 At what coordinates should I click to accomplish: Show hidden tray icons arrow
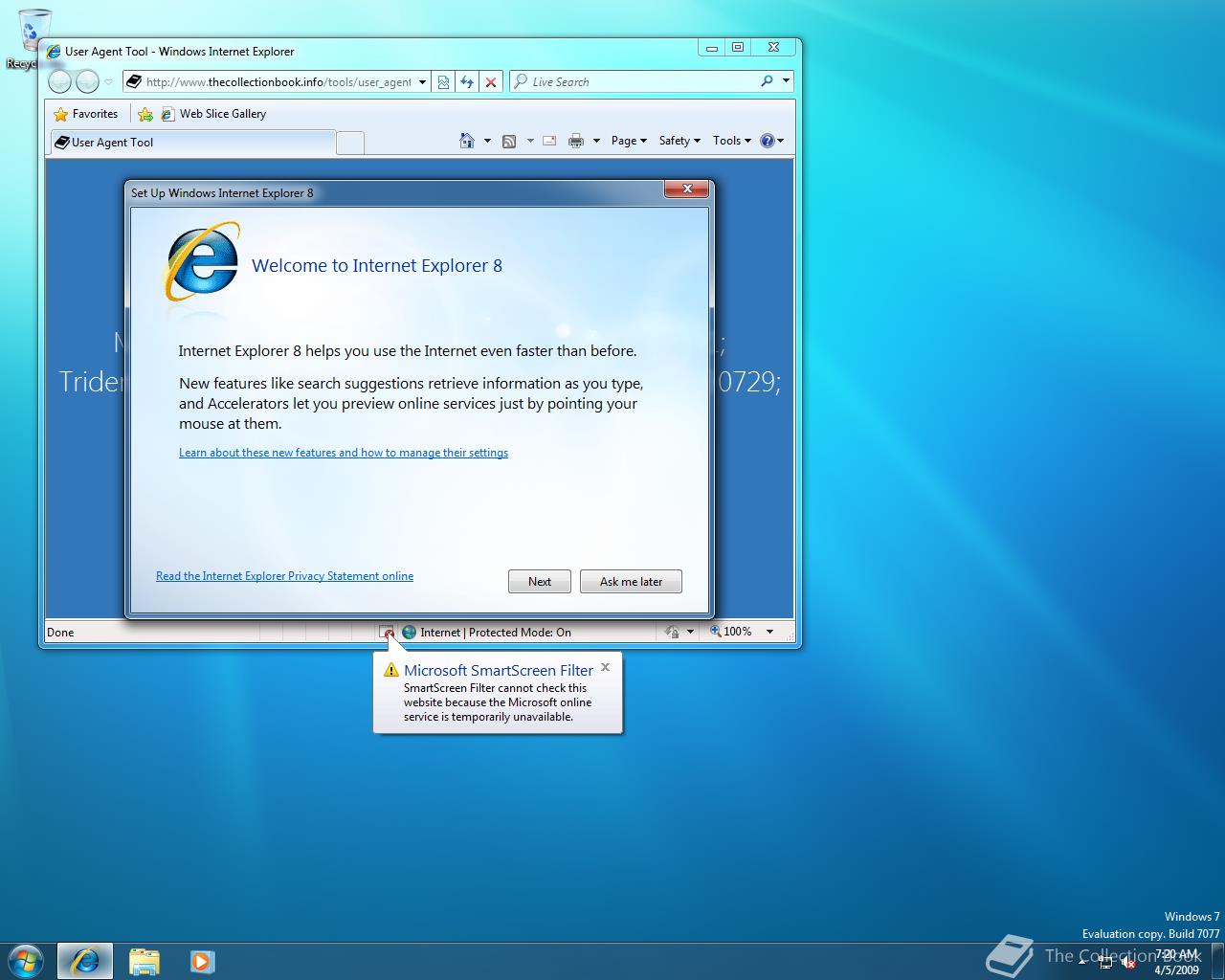click(1083, 962)
